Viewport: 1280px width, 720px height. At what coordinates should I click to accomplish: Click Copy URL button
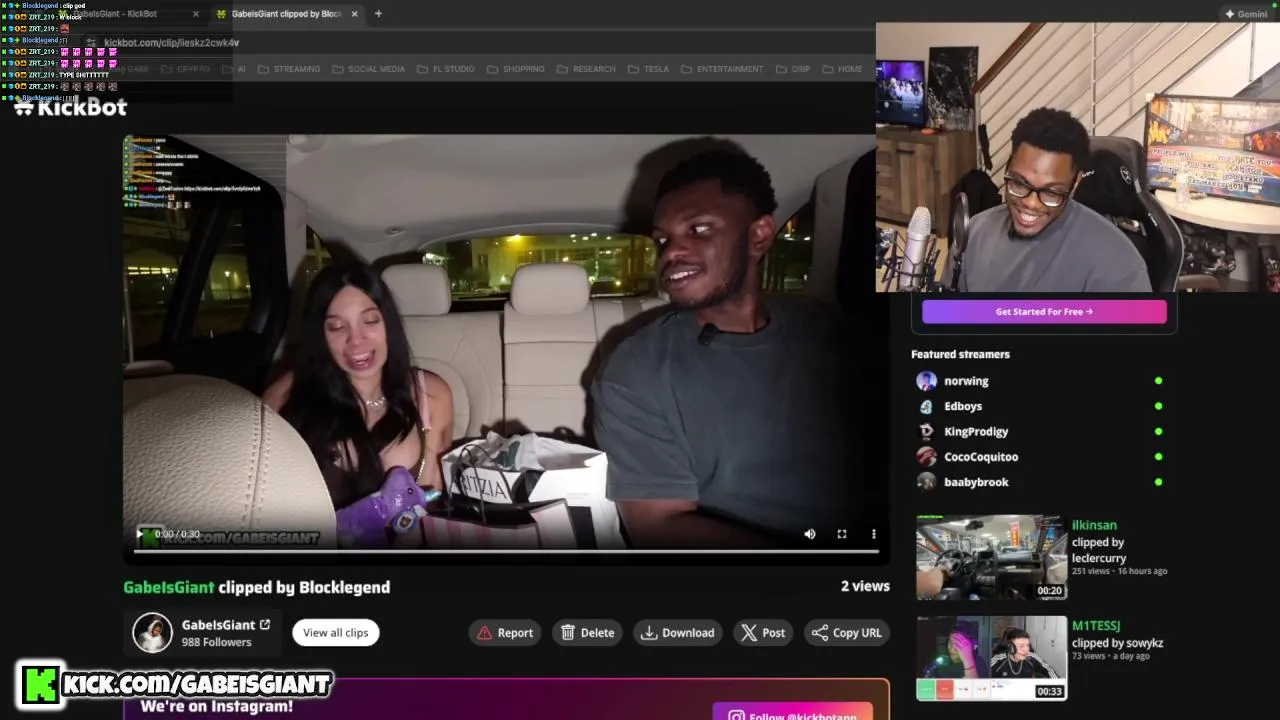tap(847, 632)
